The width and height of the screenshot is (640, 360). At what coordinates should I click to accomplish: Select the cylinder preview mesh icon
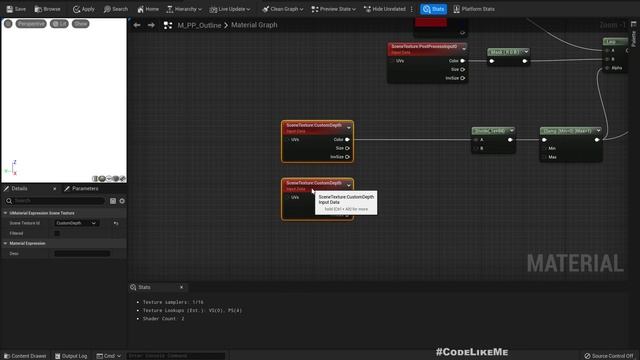(95, 178)
